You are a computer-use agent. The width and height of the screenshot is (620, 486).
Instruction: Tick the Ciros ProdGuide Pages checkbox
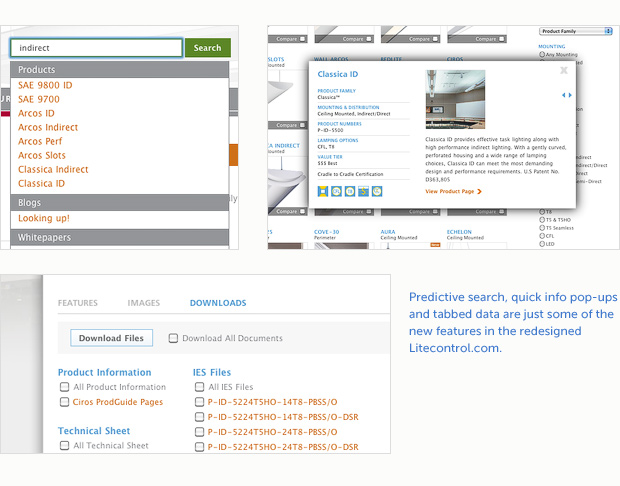point(64,402)
